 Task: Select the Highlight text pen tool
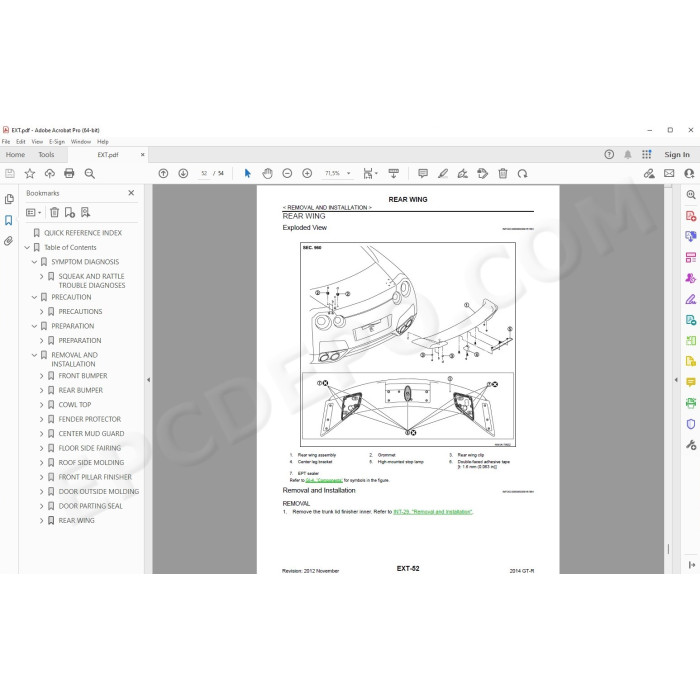coord(442,173)
